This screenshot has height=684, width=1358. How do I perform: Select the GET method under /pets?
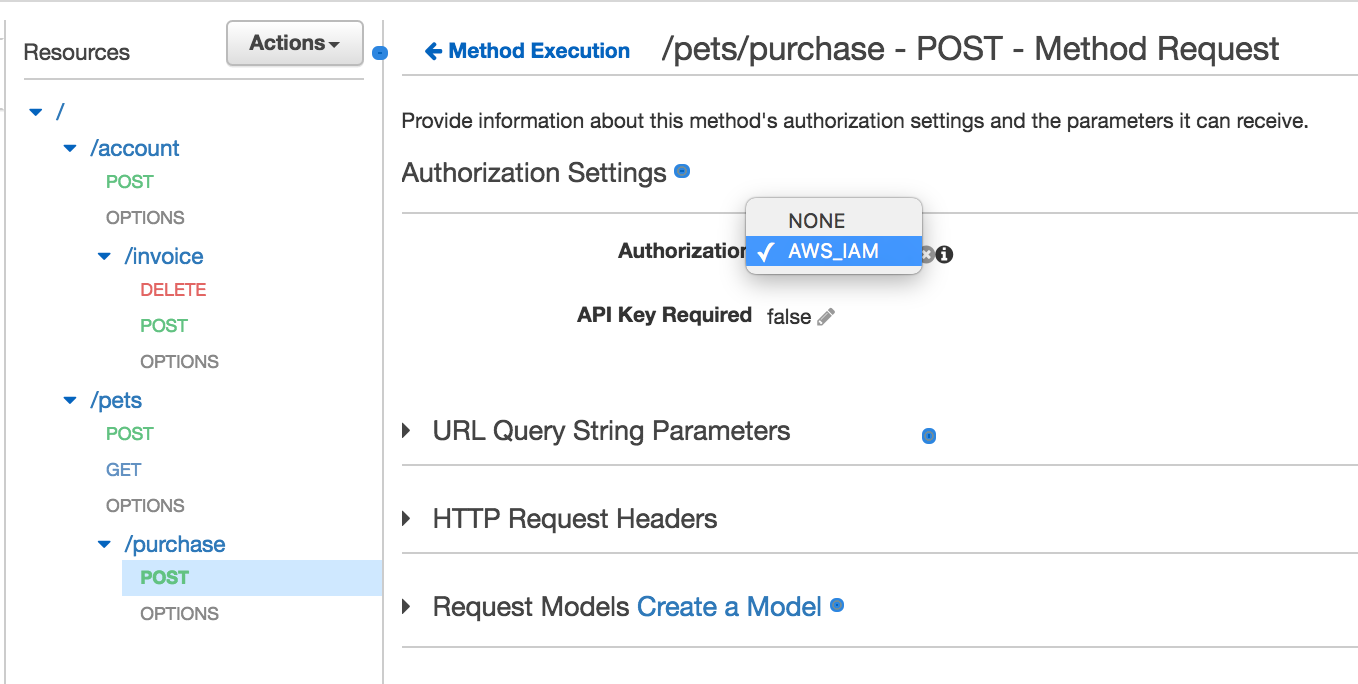(124, 470)
